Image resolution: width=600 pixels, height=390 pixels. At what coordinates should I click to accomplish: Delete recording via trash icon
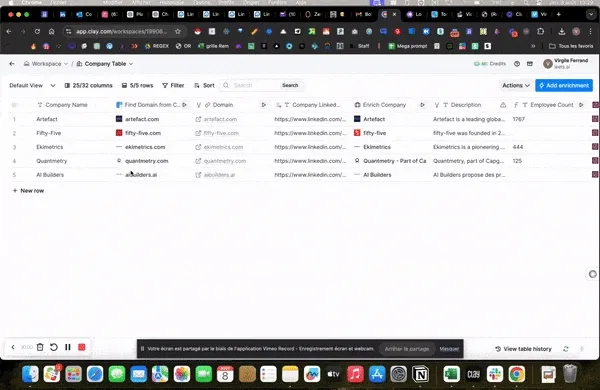pos(40,347)
